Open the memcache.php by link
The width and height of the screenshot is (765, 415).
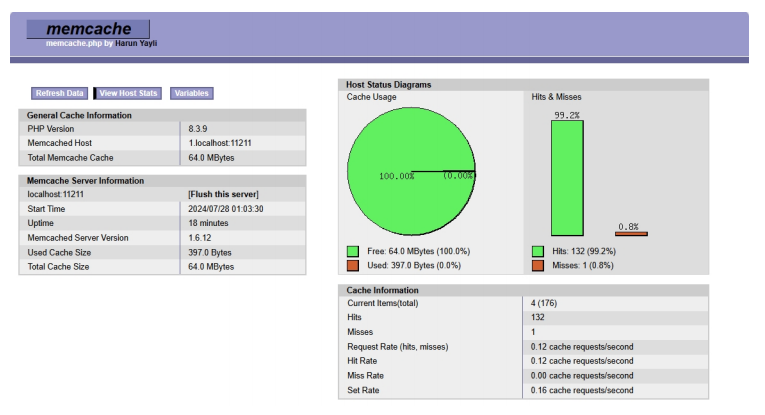80,43
